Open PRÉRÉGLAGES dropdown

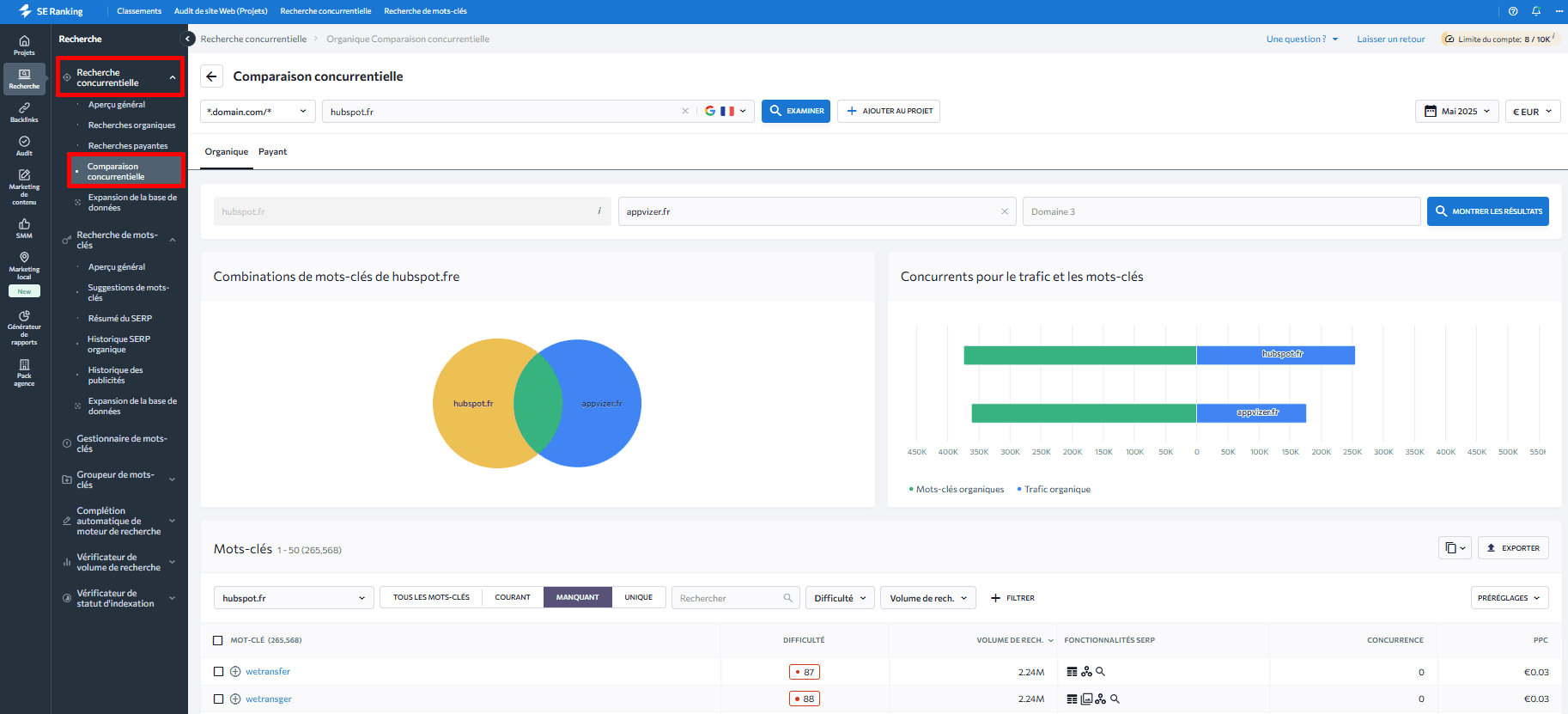tap(1510, 598)
